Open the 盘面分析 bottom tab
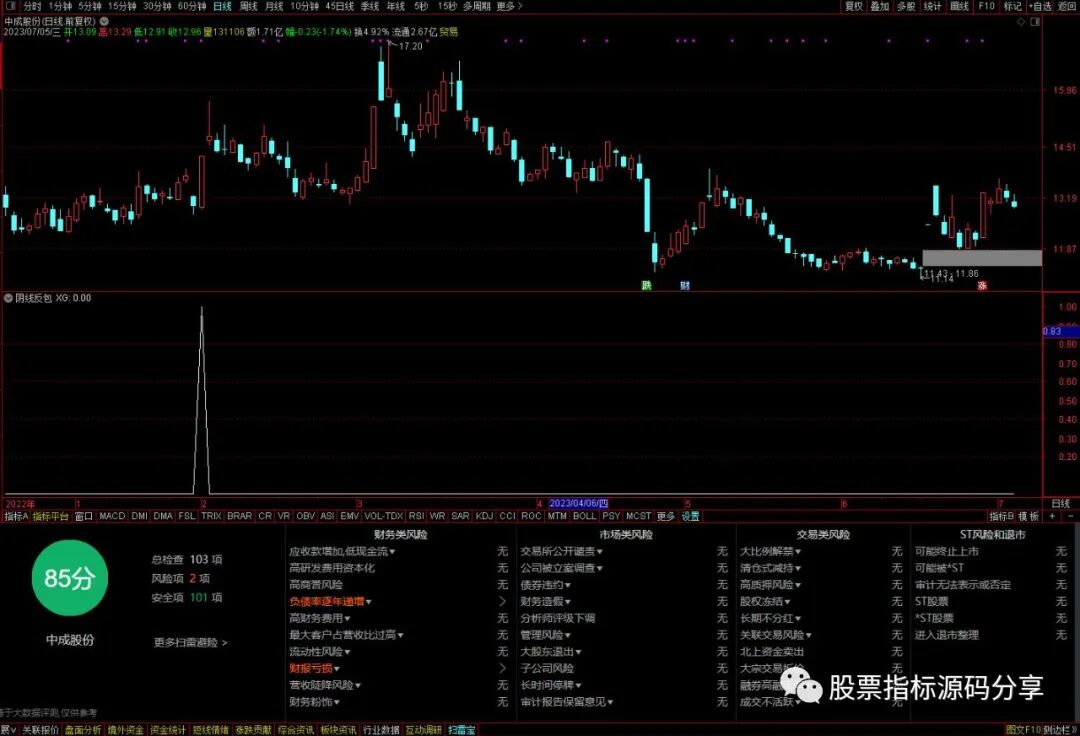1080x736 pixels. 83,730
